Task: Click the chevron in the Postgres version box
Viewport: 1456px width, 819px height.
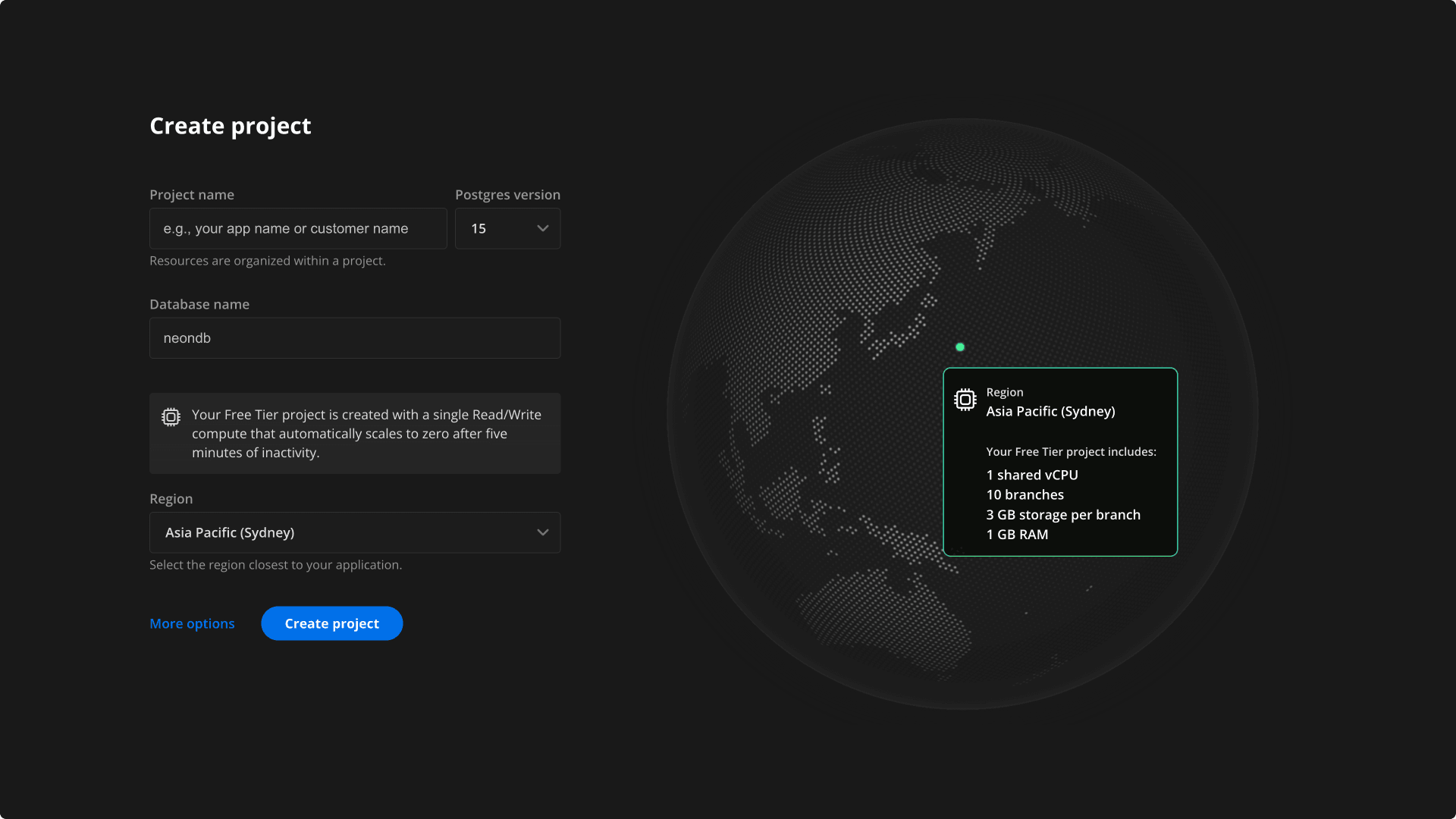Action: coord(543,228)
